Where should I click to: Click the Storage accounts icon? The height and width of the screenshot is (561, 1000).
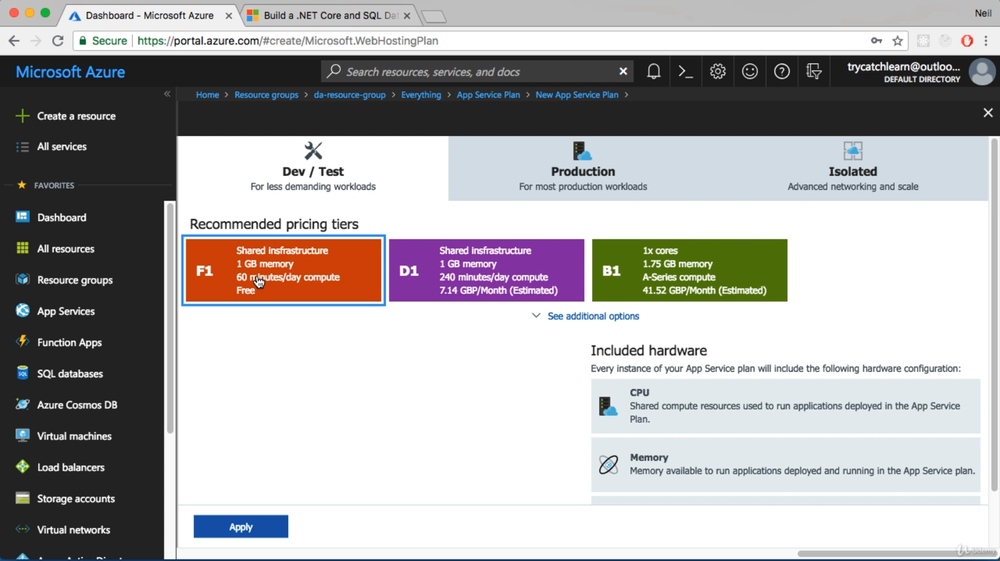coord(22,498)
